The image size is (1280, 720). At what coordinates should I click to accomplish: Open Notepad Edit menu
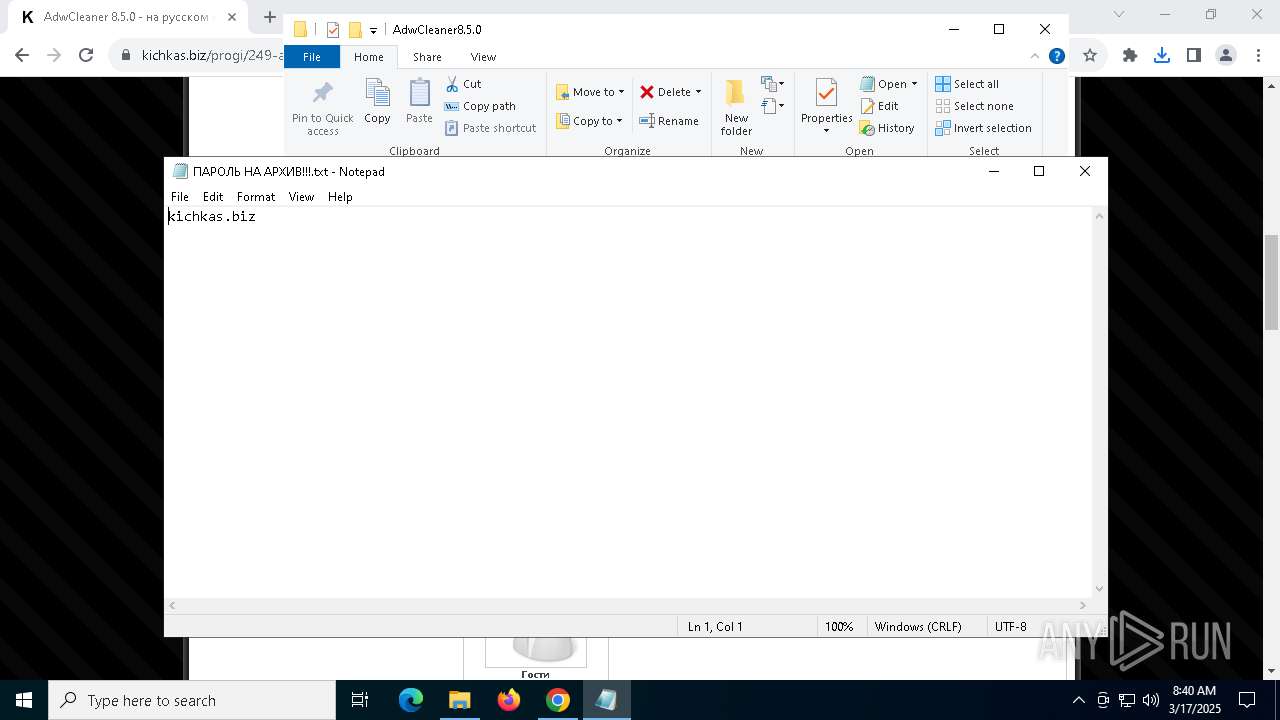tap(213, 197)
